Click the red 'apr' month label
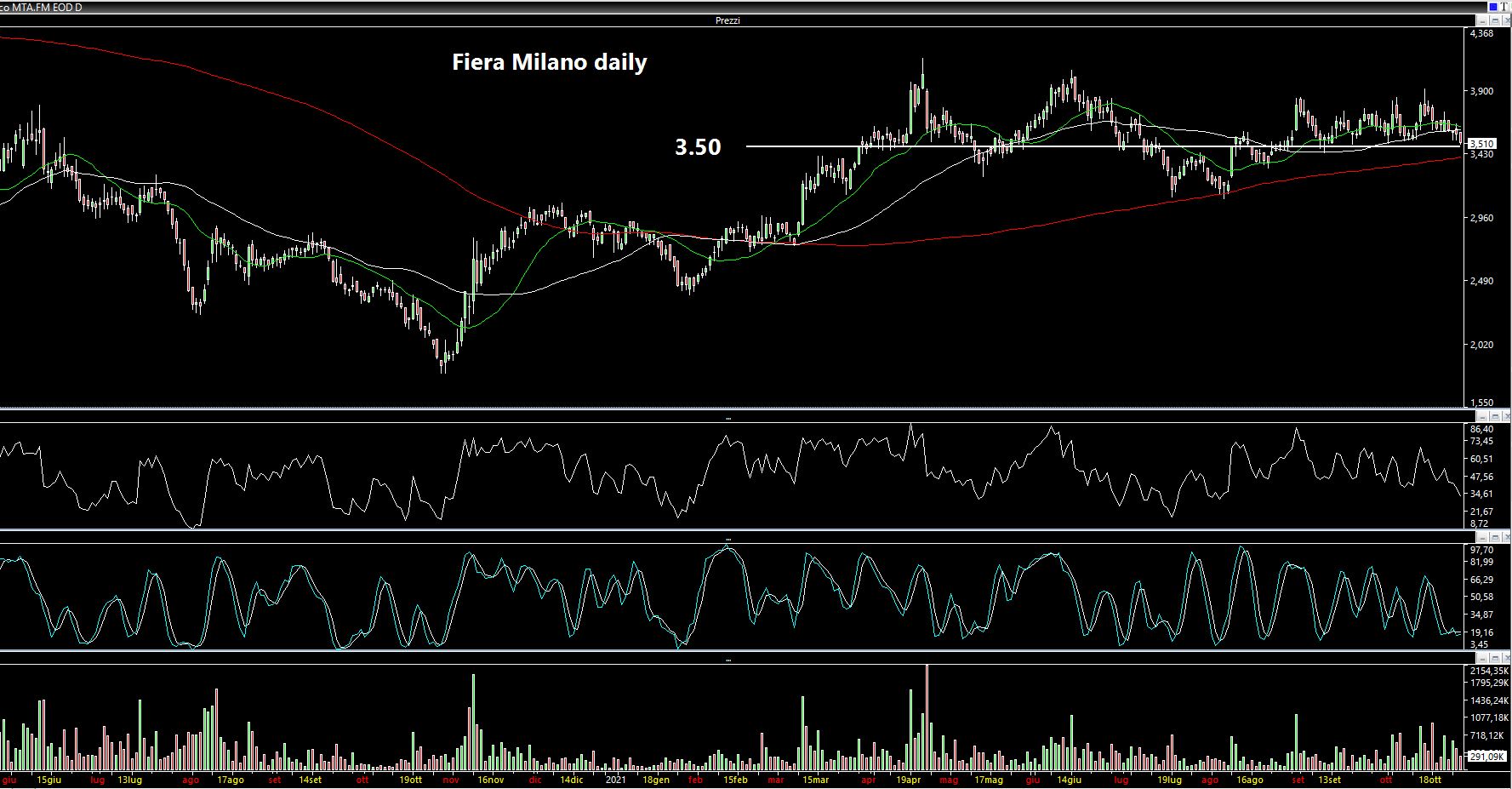The image size is (1512, 789). point(868,780)
